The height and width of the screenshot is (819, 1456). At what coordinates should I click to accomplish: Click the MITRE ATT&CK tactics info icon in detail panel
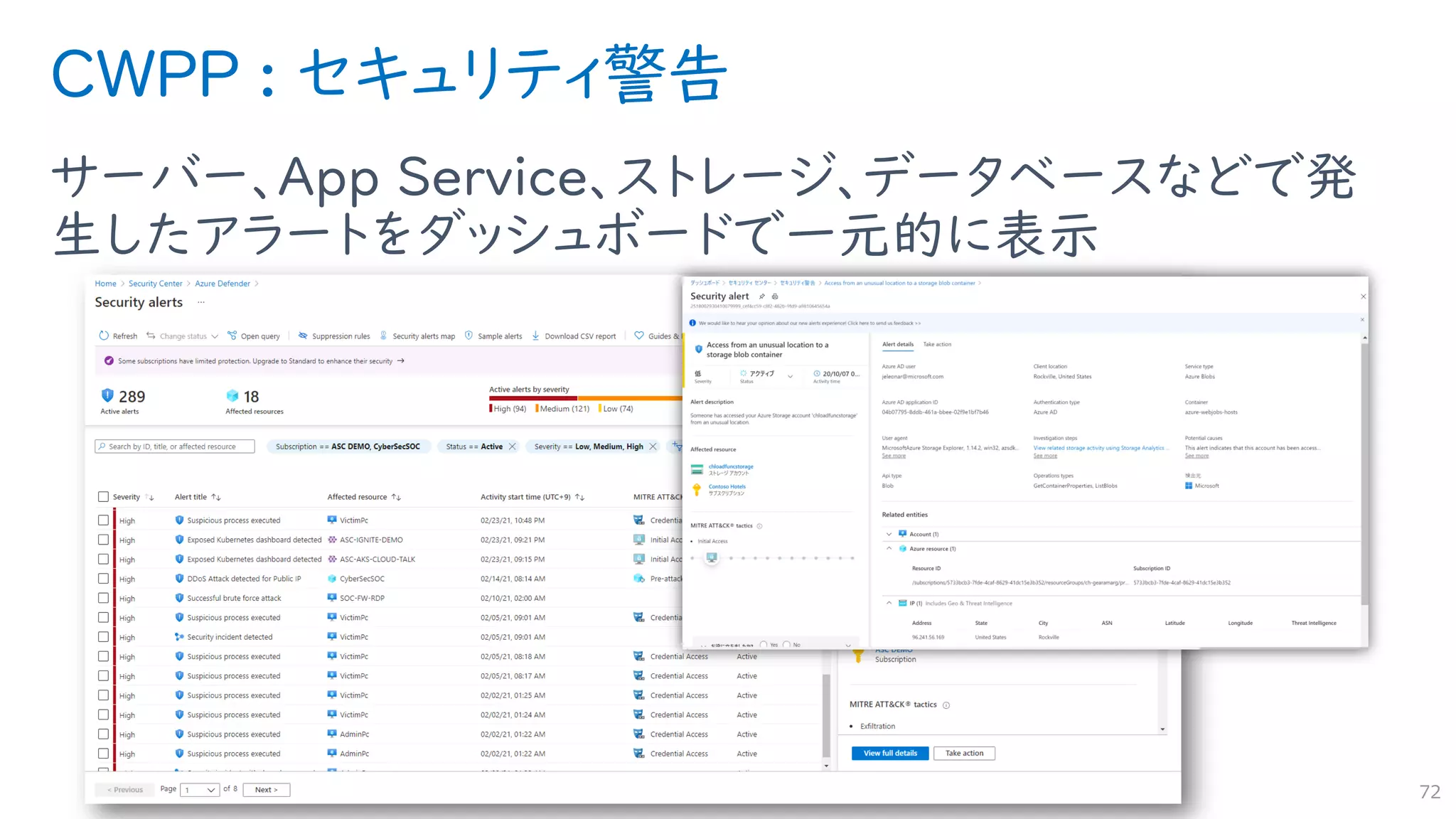point(946,705)
